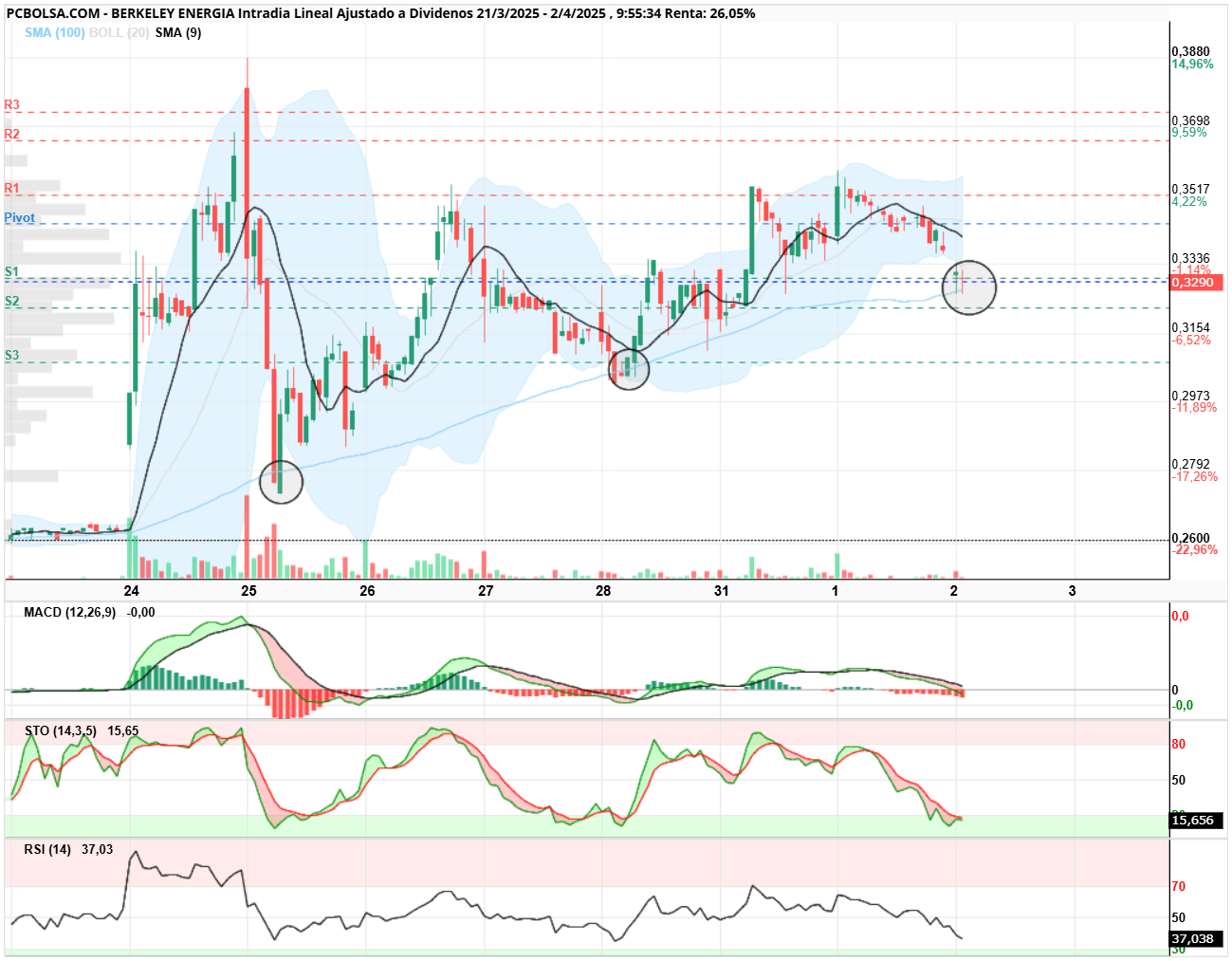Click the STO (14,3,5) indicator label

61,730
